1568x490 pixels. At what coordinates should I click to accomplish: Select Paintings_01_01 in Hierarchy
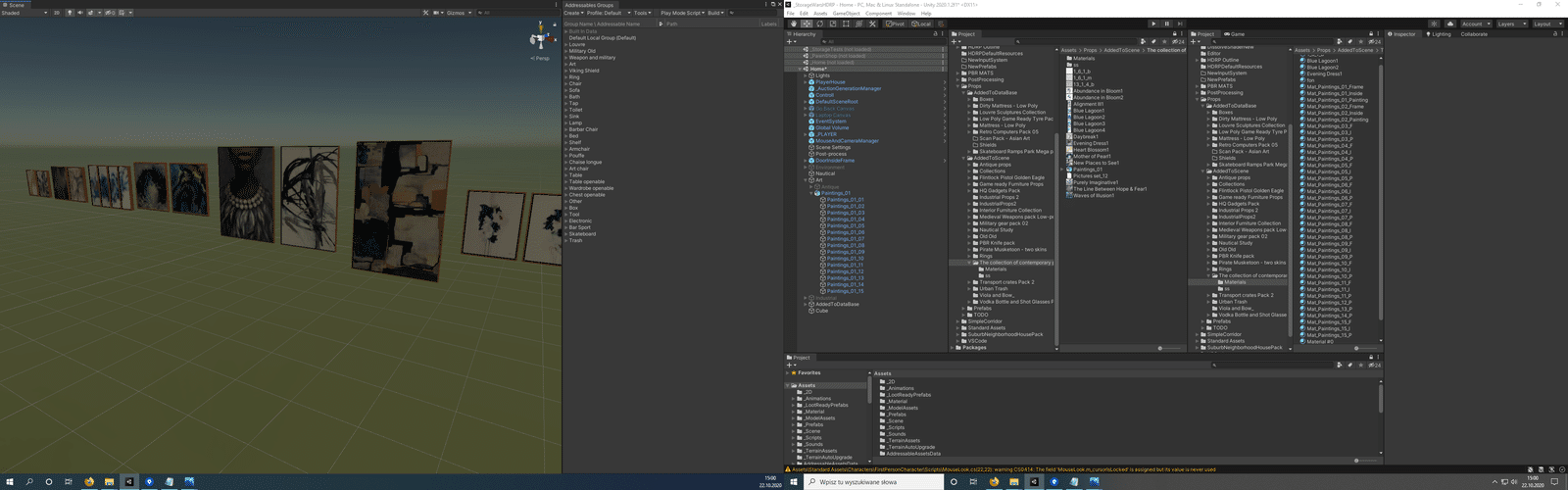point(845,200)
